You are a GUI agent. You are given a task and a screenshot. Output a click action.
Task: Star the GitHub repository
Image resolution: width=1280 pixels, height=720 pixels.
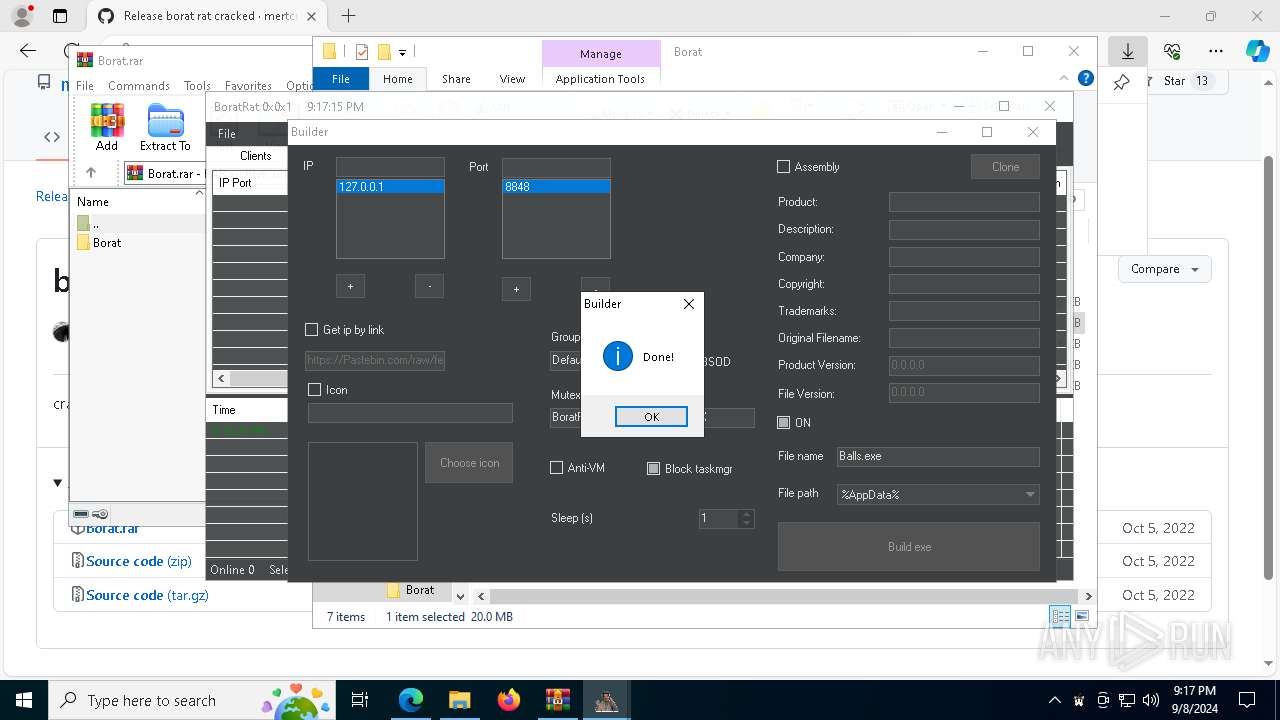click(x=1176, y=81)
